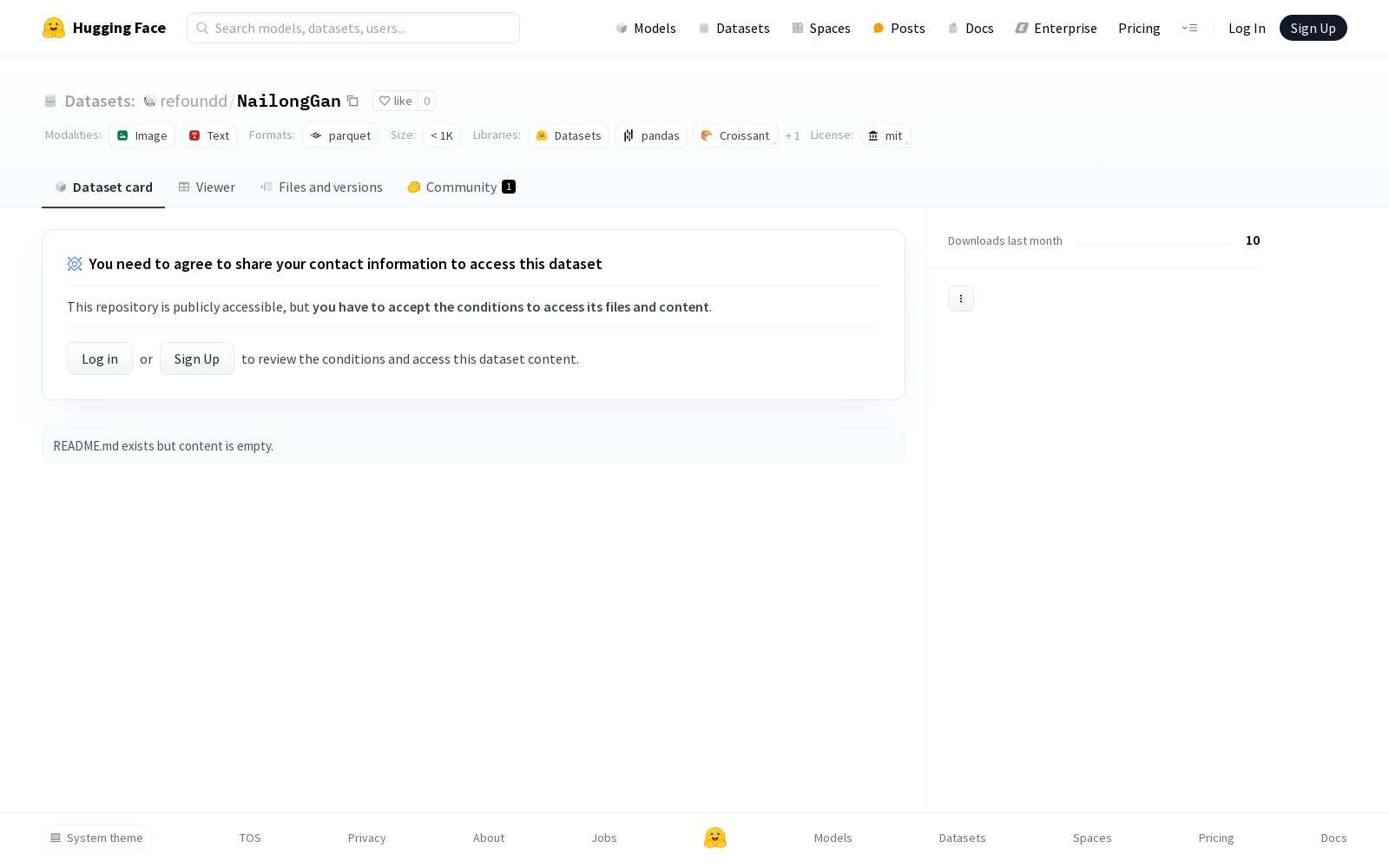Switch to the Viewer tab
1389x868 pixels.
pos(207,187)
